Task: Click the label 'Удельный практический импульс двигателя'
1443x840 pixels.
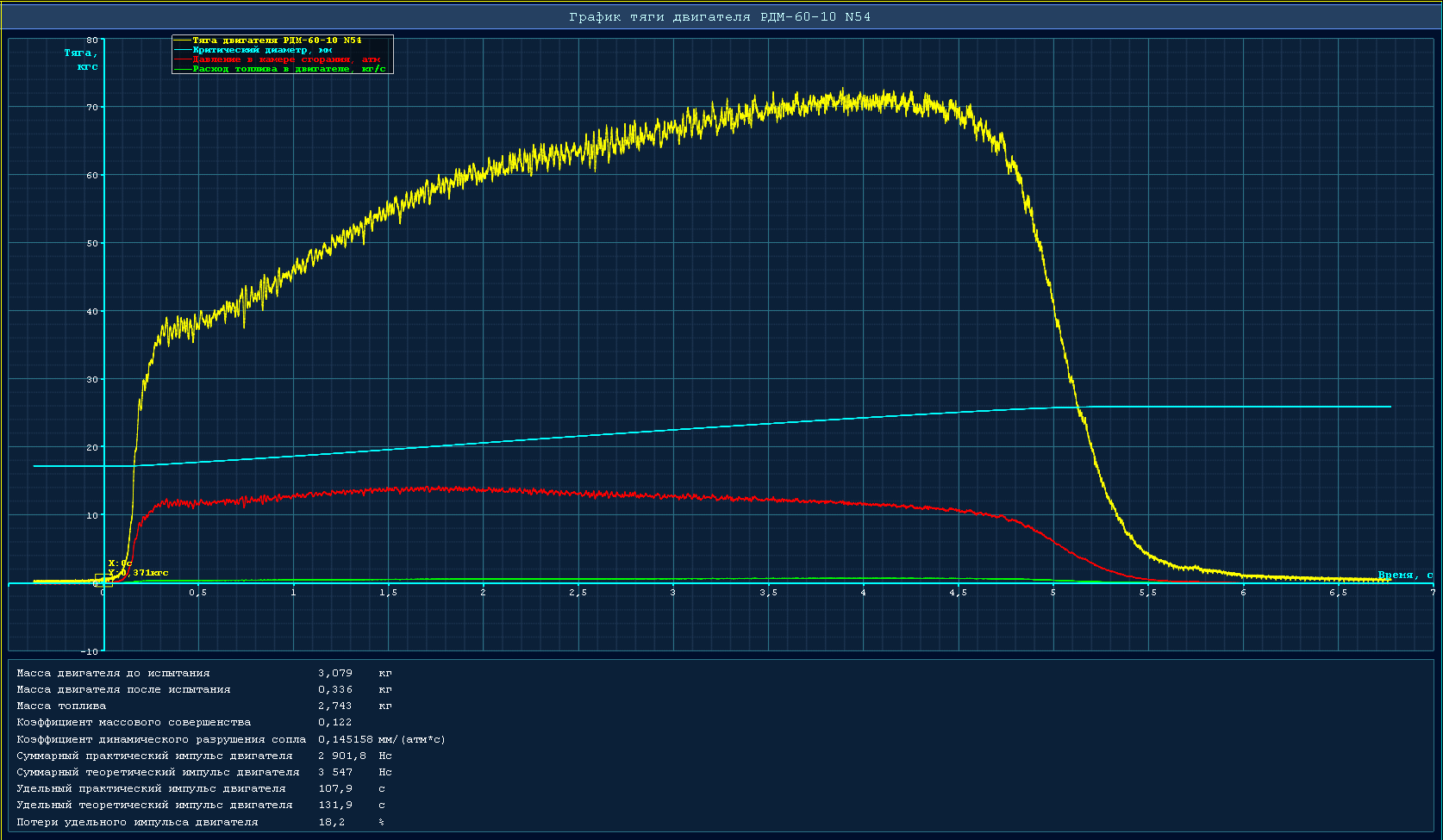Action: coord(151,788)
